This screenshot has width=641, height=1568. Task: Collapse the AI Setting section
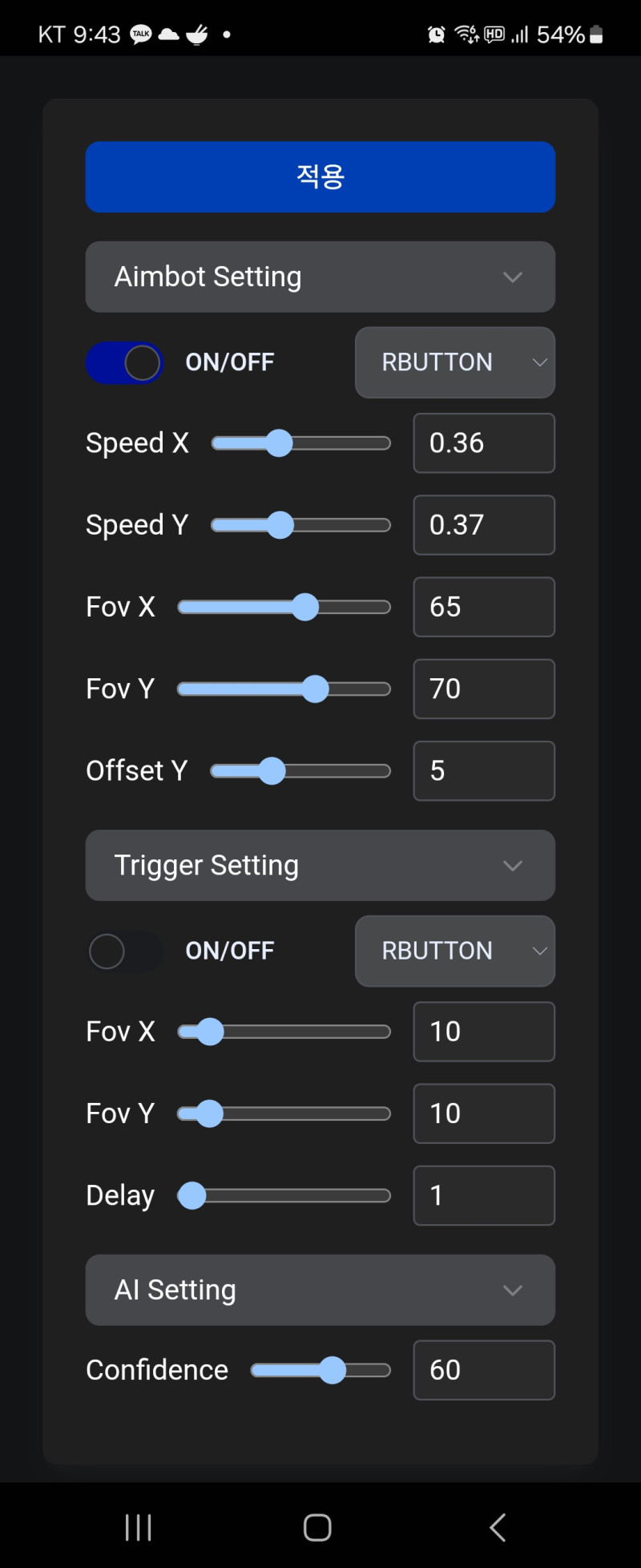click(x=320, y=1290)
